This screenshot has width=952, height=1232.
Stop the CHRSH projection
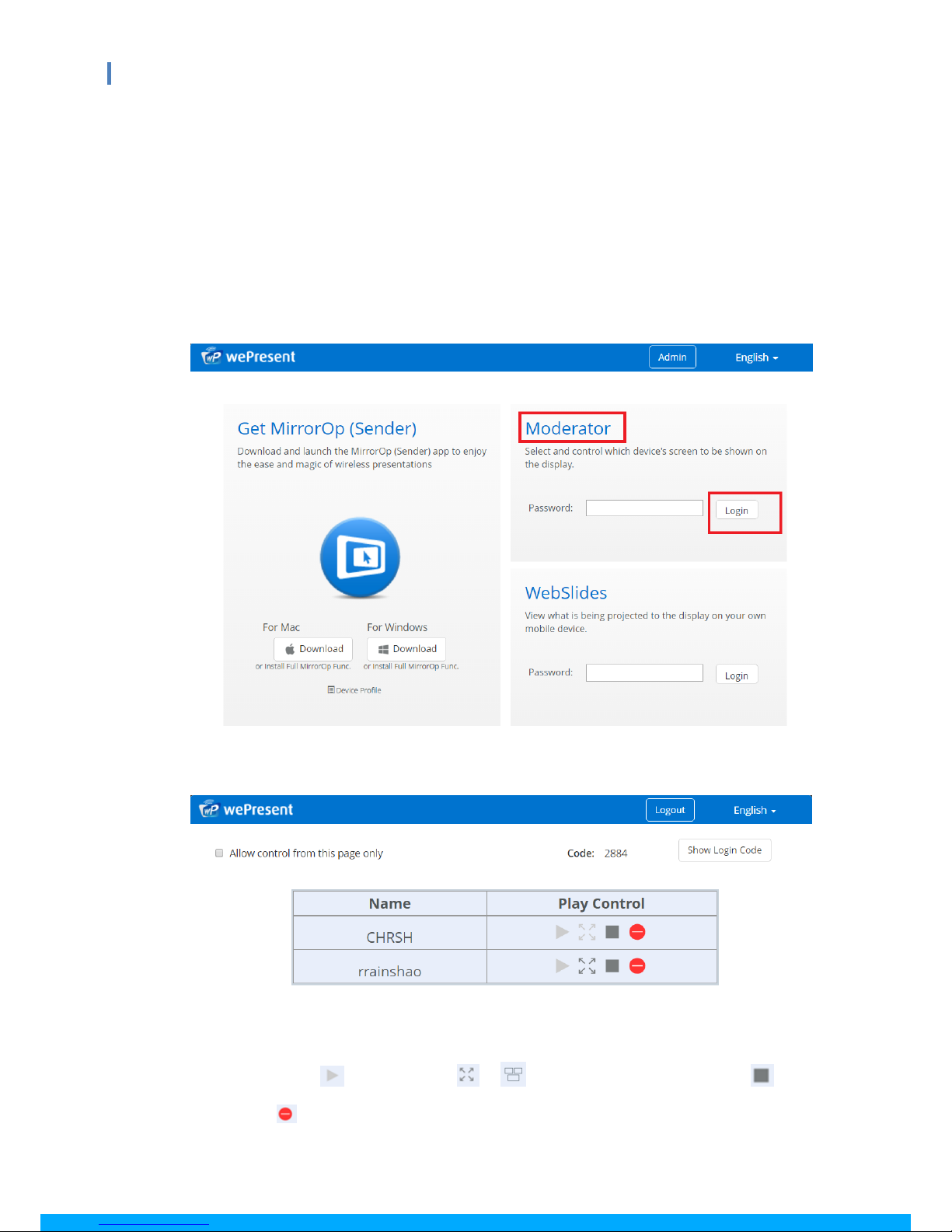click(612, 932)
